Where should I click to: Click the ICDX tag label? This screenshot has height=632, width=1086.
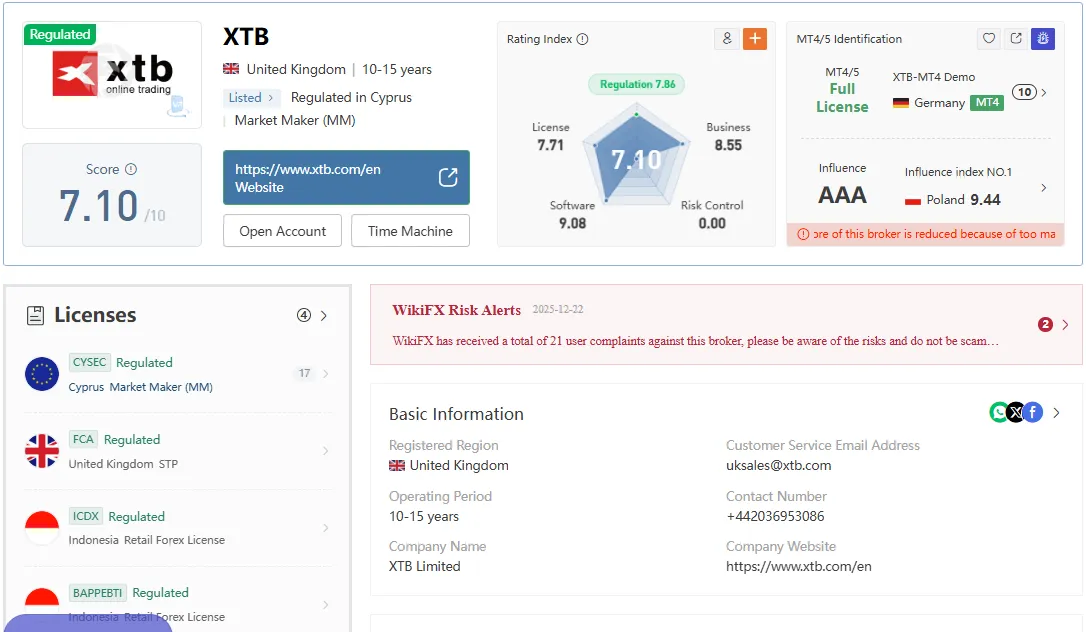click(86, 516)
